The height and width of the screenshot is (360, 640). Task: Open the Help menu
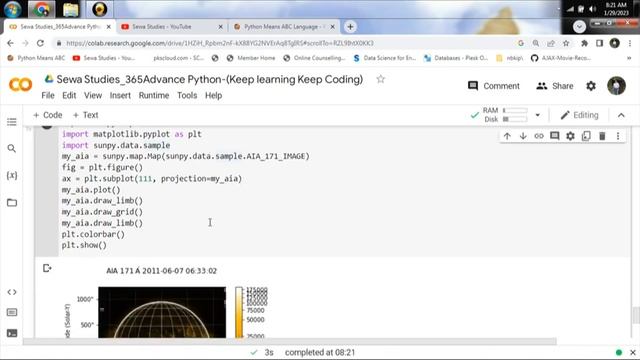pos(213,96)
